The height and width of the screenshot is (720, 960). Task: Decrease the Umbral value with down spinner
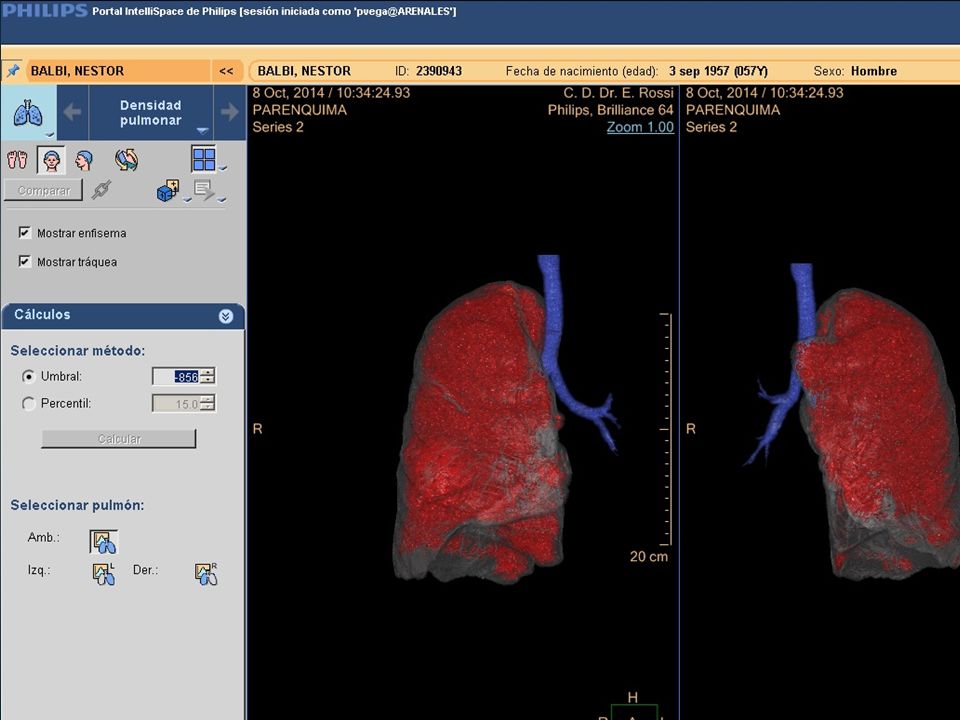pyautogui.click(x=208, y=380)
